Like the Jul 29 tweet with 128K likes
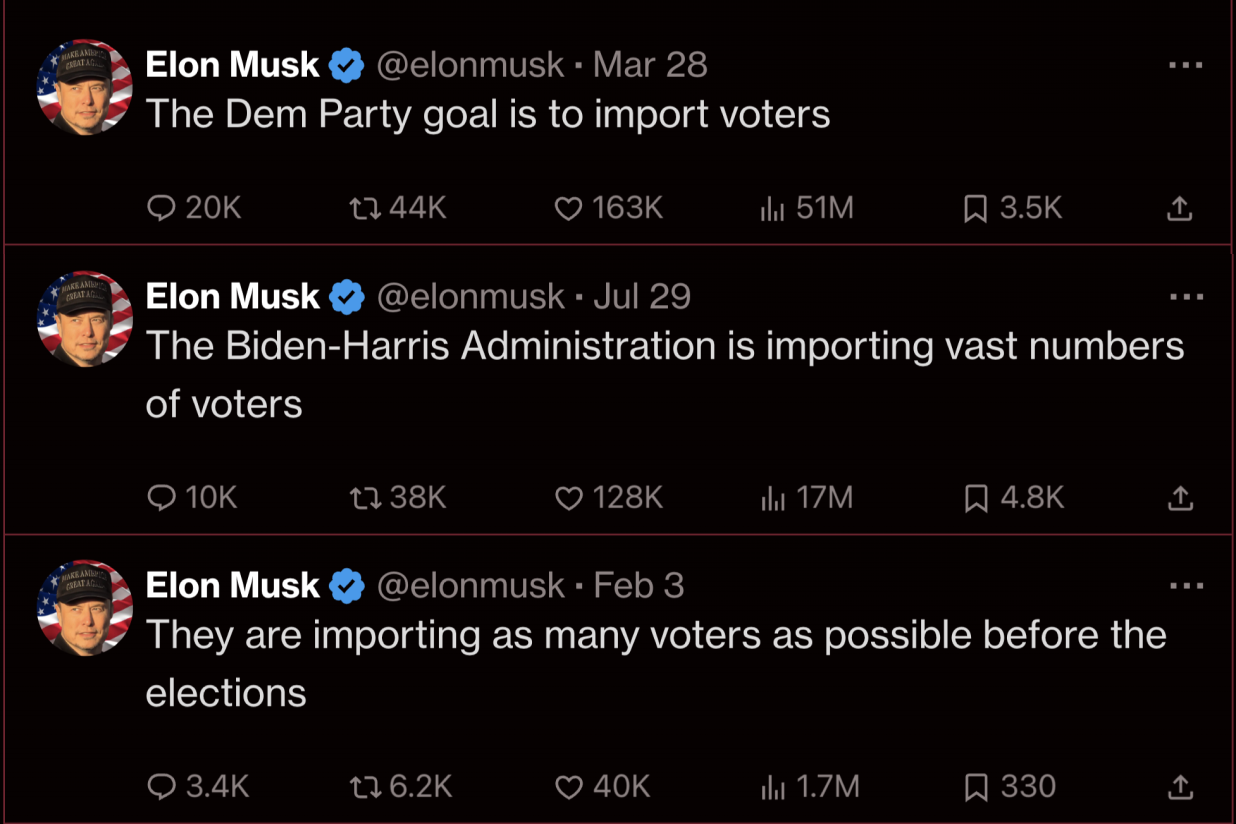This screenshot has height=824, width=1236. click(x=568, y=497)
